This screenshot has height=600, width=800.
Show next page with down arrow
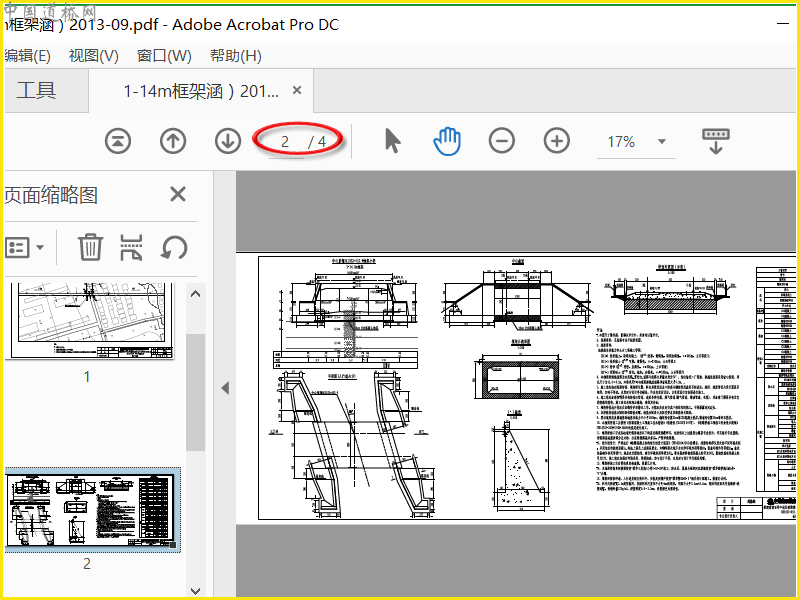[228, 141]
